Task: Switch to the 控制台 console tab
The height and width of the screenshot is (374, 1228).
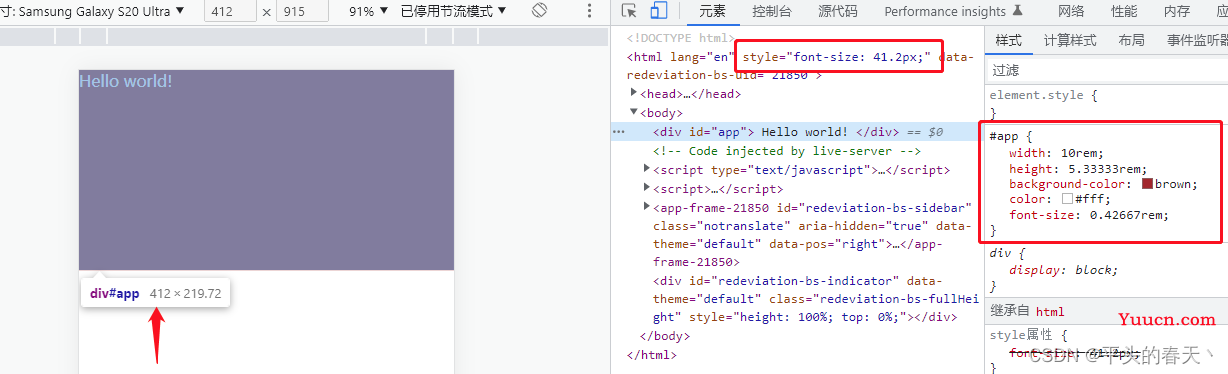Action: click(x=772, y=11)
